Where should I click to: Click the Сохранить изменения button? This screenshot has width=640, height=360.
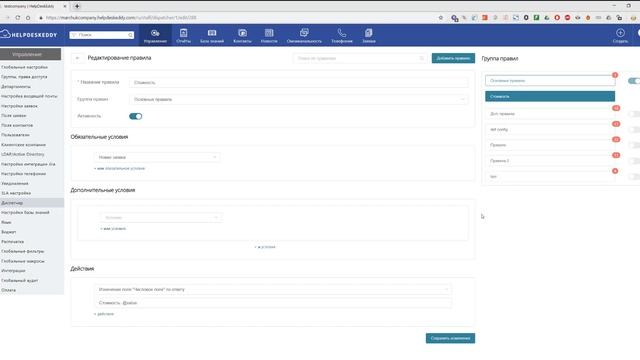point(450,338)
